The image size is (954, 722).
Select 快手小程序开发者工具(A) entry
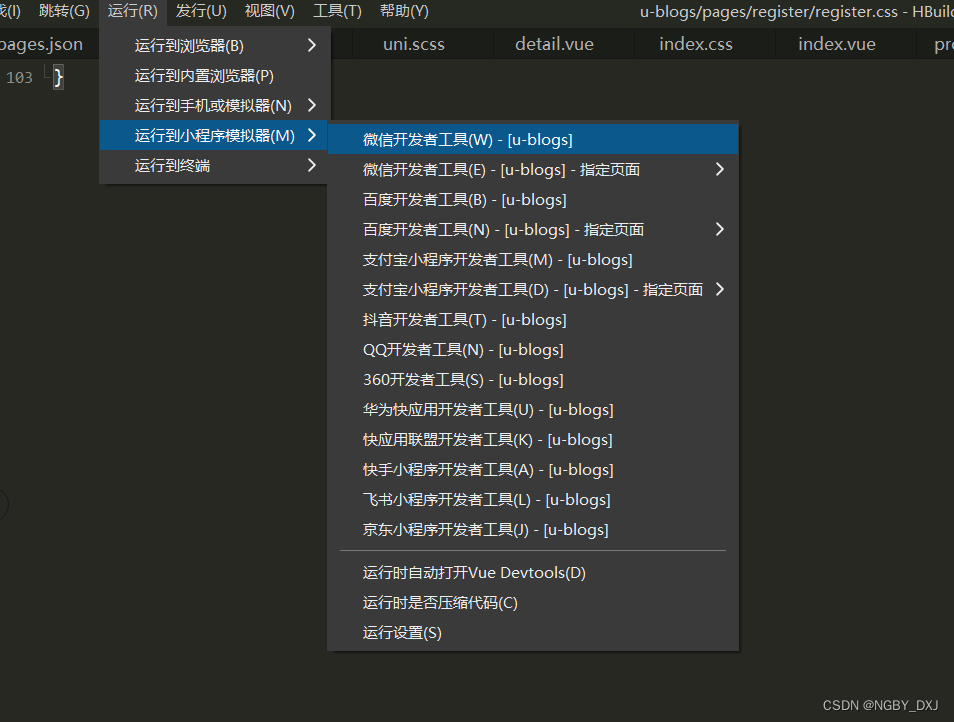488,470
